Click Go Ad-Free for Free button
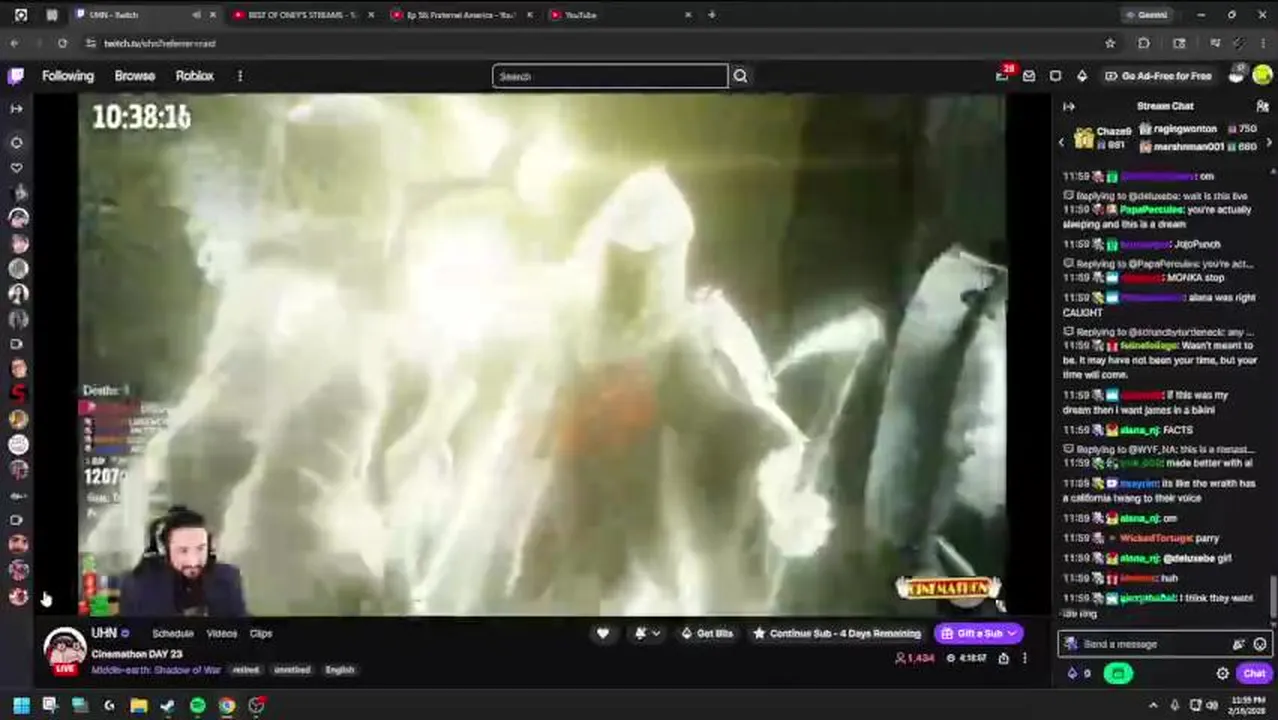The width and height of the screenshot is (1278, 720). coord(1157,76)
